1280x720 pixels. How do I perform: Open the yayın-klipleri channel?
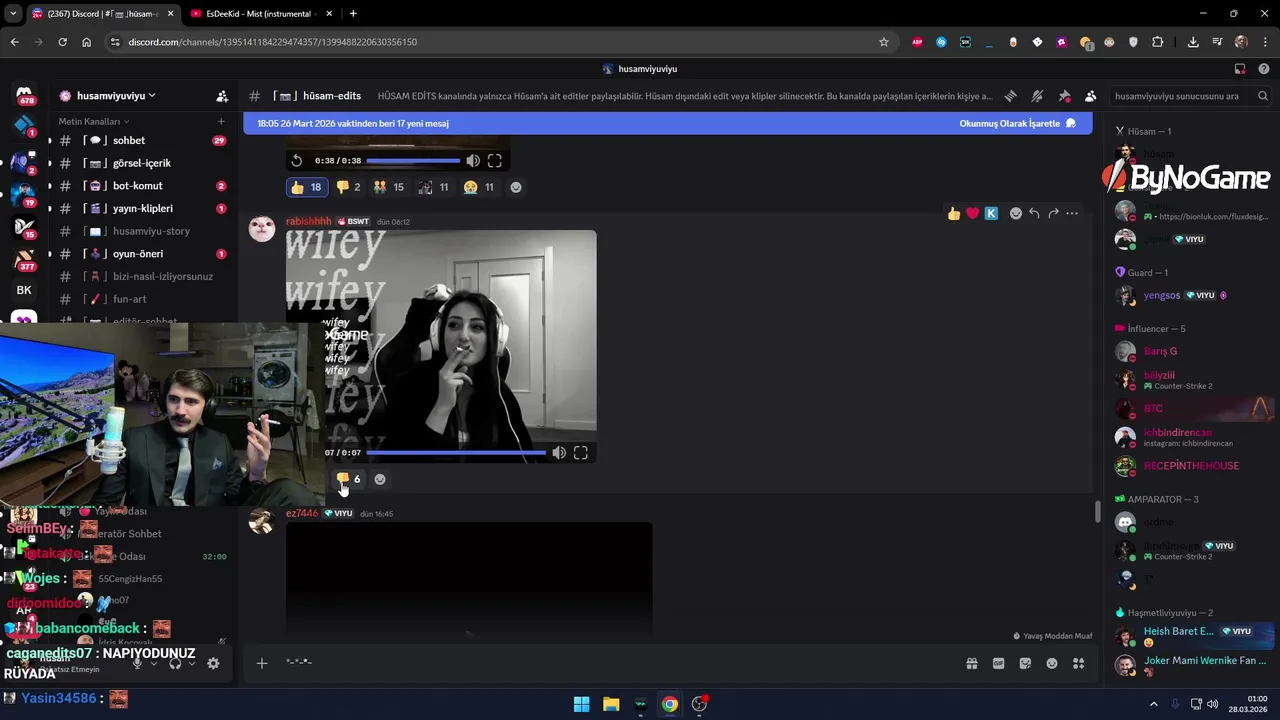click(x=143, y=208)
